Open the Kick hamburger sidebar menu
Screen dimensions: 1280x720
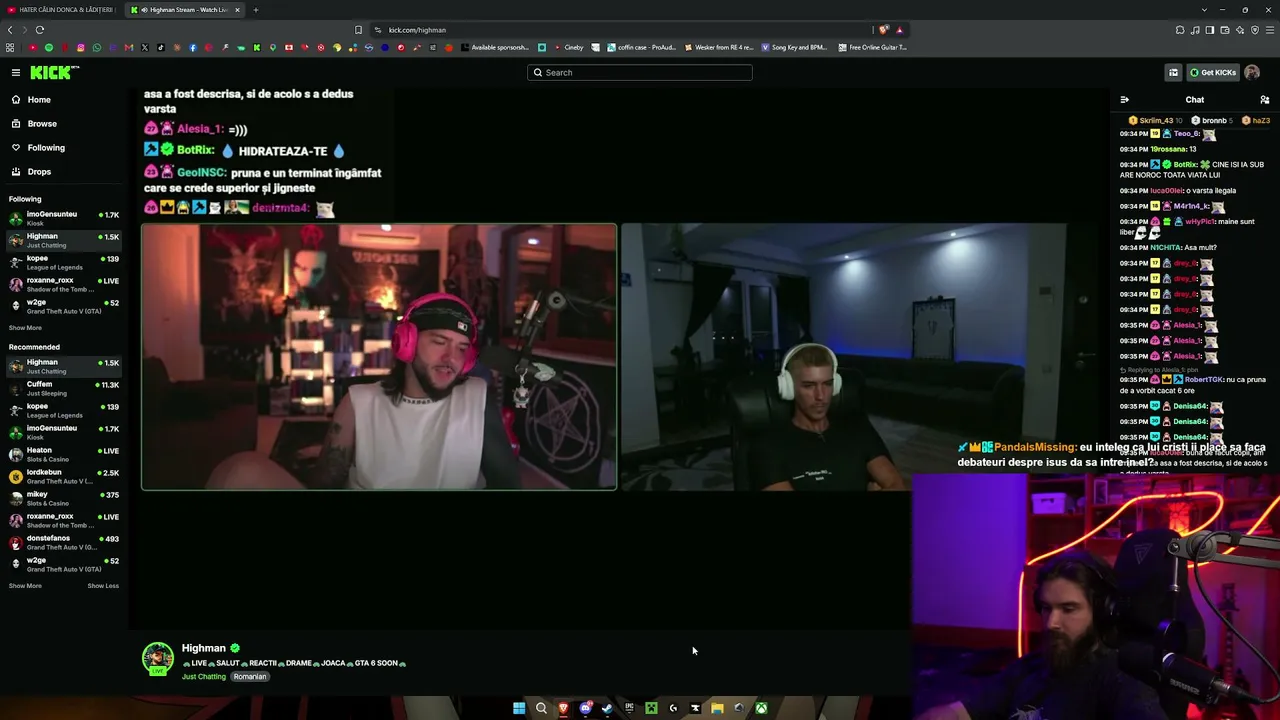pyautogui.click(x=16, y=72)
